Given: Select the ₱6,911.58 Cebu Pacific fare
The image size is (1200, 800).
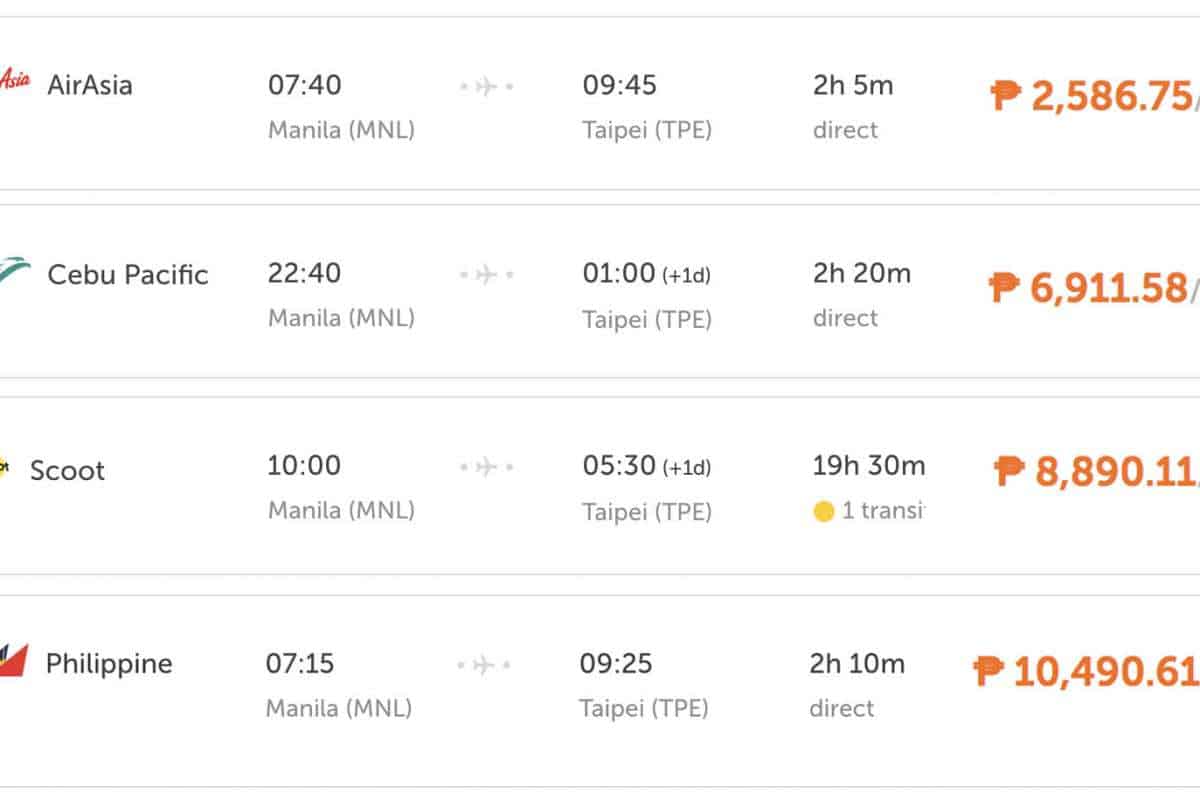Looking at the screenshot, I should point(1092,288).
